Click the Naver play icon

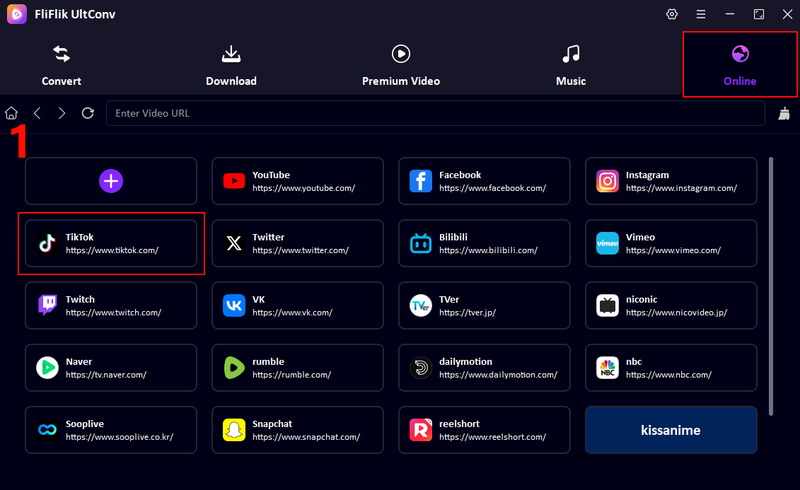tap(47, 368)
